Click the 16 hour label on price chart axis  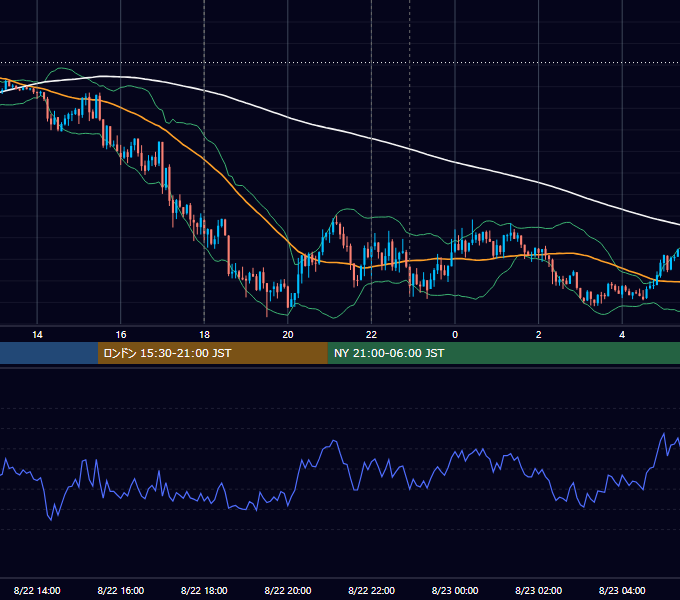[x=121, y=335]
